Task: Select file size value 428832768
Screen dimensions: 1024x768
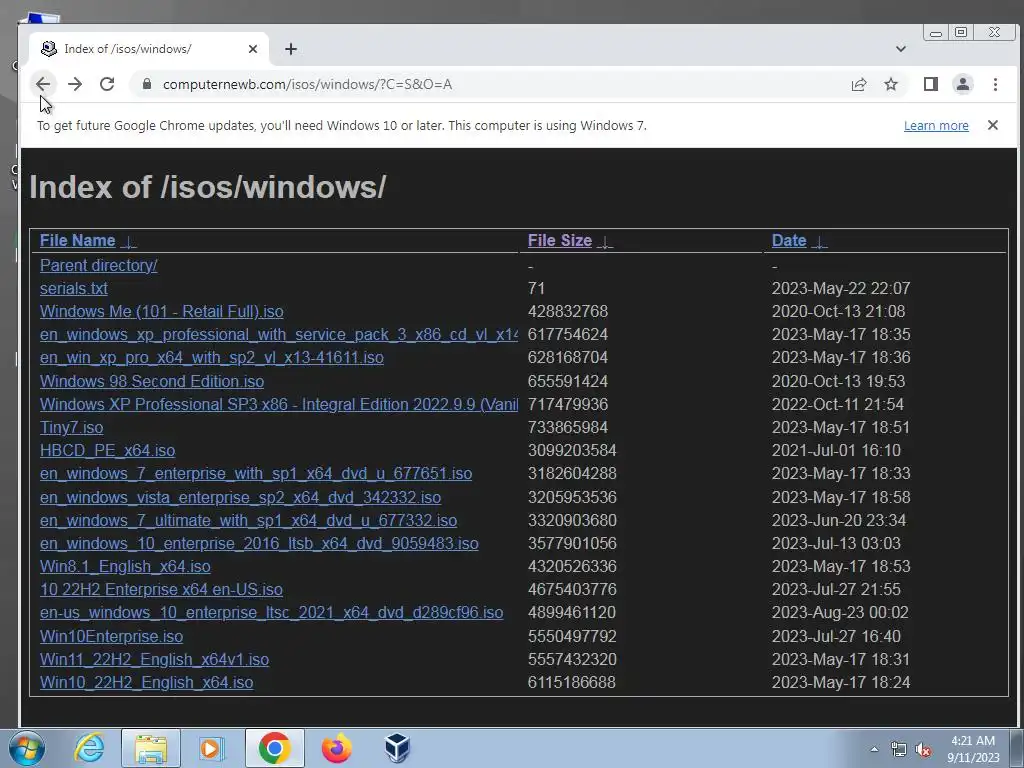Action: (568, 312)
